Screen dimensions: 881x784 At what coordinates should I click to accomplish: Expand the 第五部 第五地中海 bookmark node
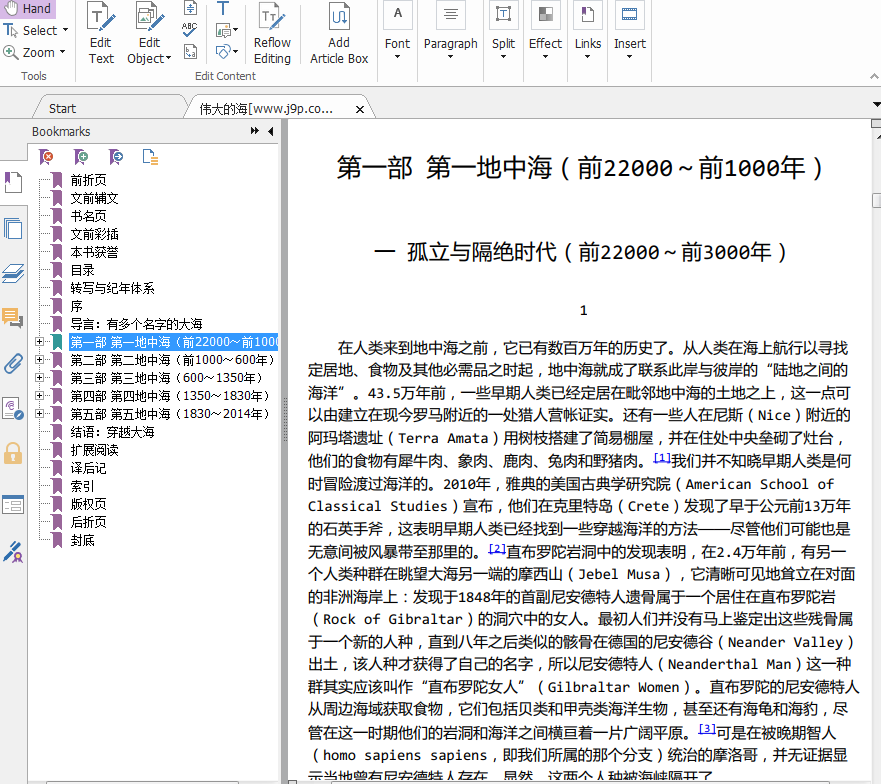[40, 414]
